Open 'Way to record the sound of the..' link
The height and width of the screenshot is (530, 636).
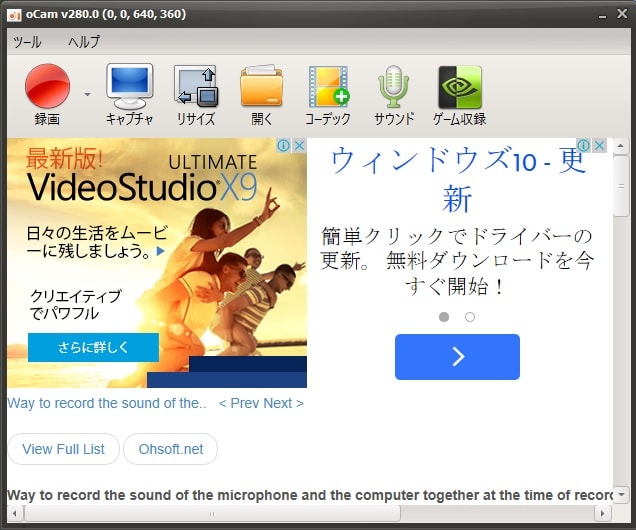(x=107, y=403)
